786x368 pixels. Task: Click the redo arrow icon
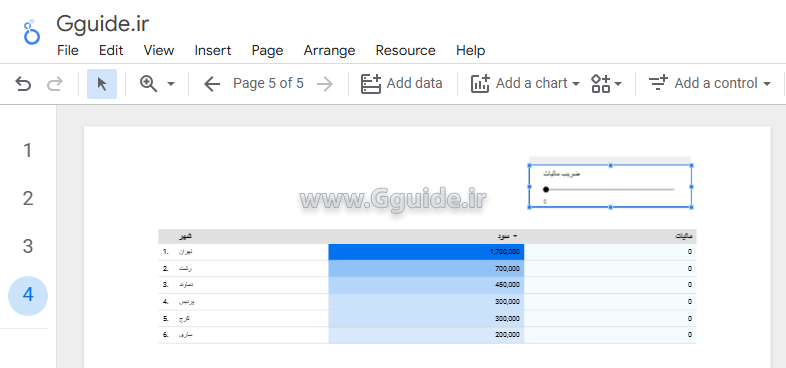pos(54,84)
